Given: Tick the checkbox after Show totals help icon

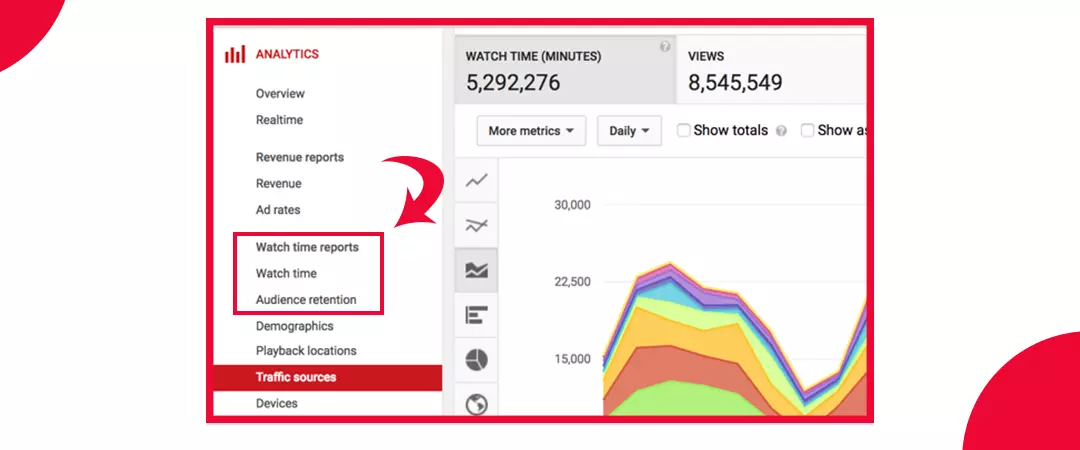Looking at the screenshot, I should pyautogui.click(x=807, y=130).
